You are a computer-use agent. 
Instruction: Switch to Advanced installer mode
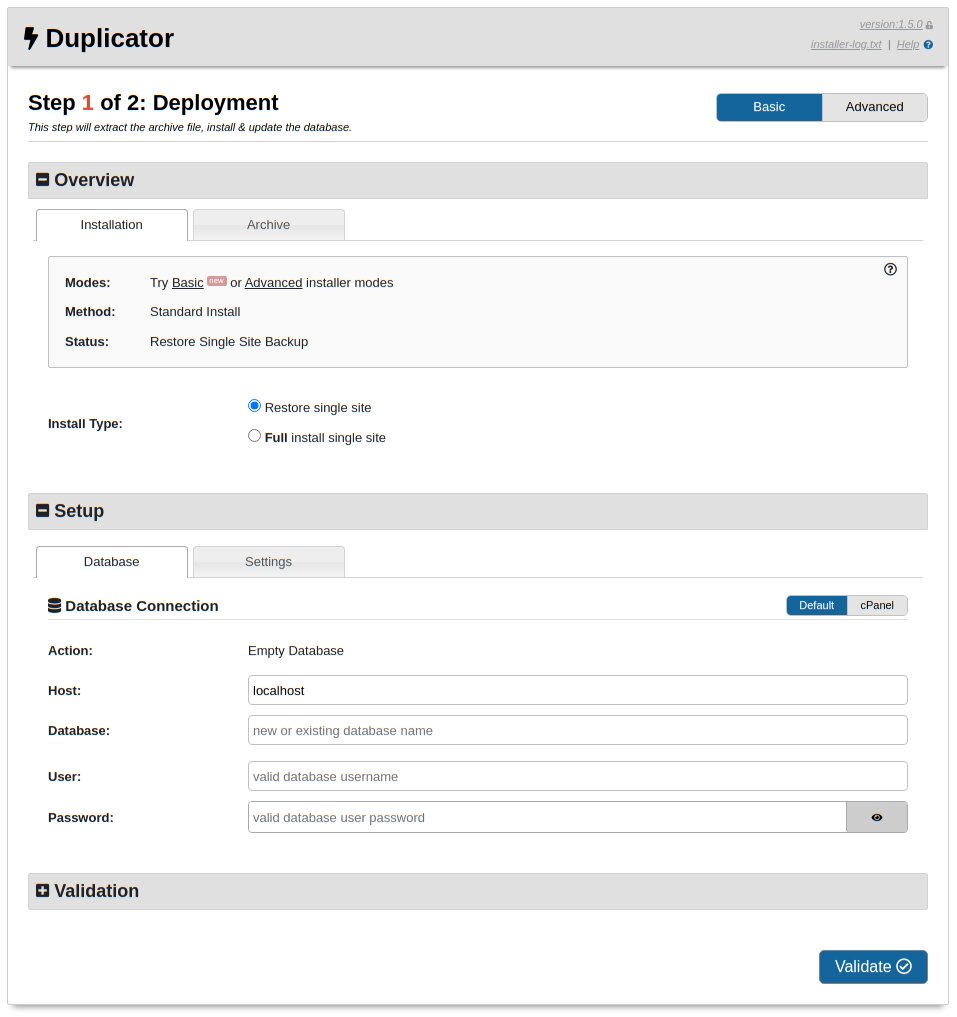coord(874,107)
